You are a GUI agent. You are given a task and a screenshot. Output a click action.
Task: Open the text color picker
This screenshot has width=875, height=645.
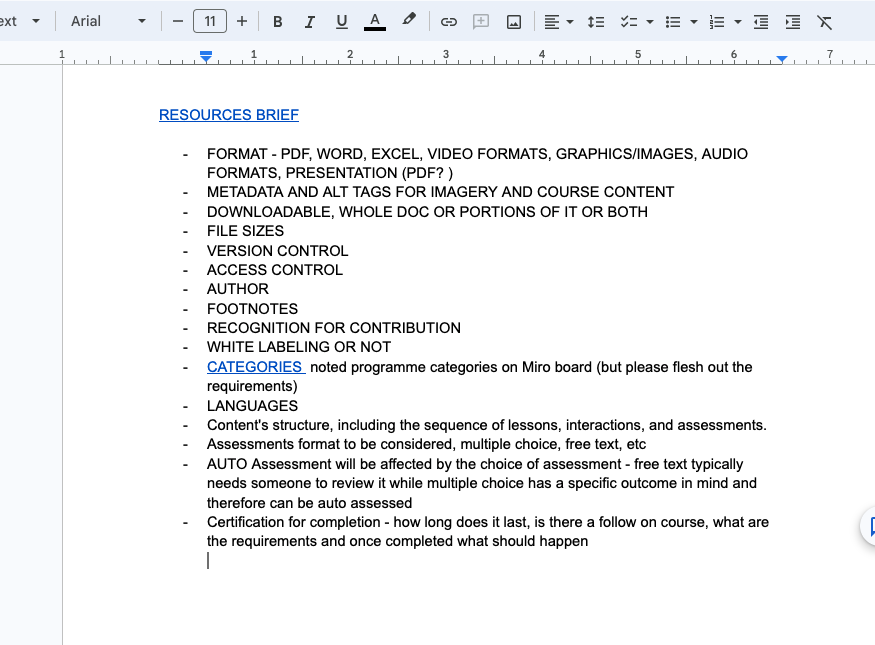375,21
